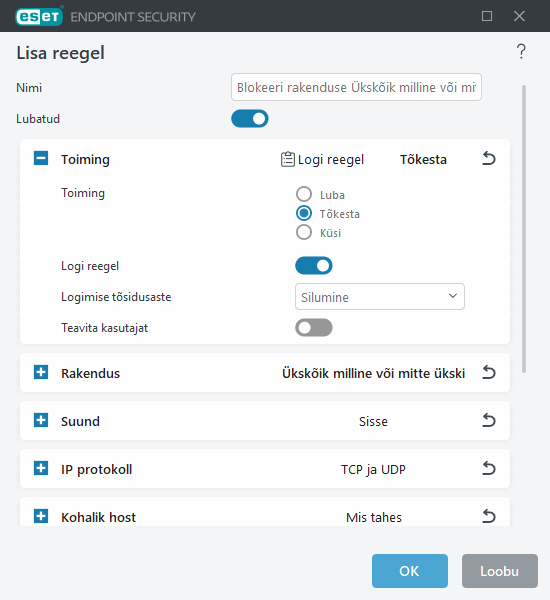Screen dimensions: 550x600
Task: Confirm the rule with OK button
Action: 410,571
